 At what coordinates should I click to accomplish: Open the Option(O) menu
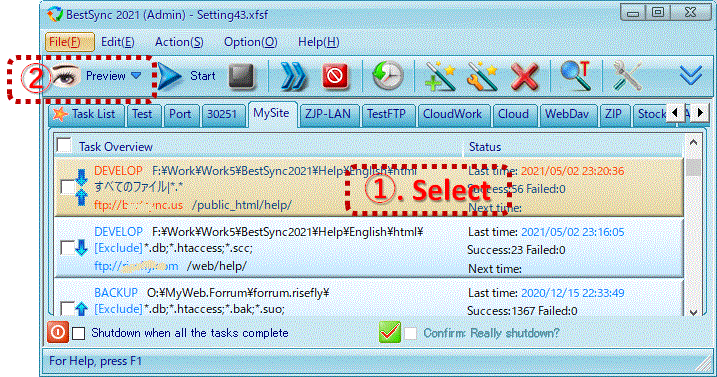(x=250, y=42)
